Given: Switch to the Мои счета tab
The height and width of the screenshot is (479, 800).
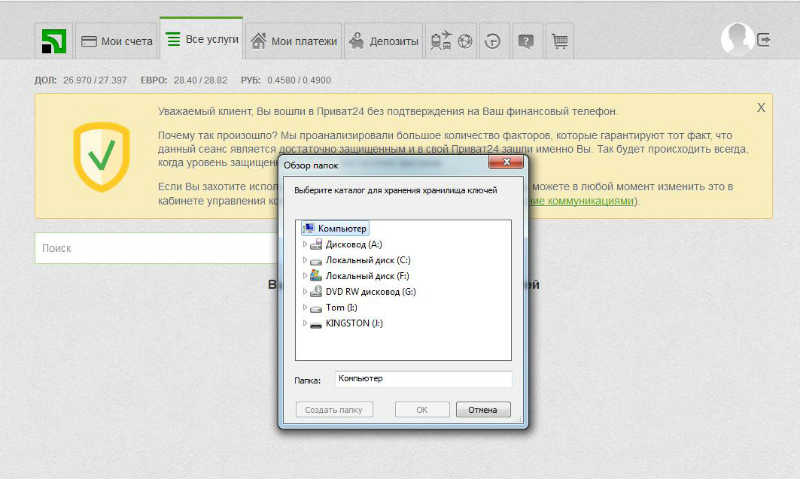Looking at the screenshot, I should [117, 41].
